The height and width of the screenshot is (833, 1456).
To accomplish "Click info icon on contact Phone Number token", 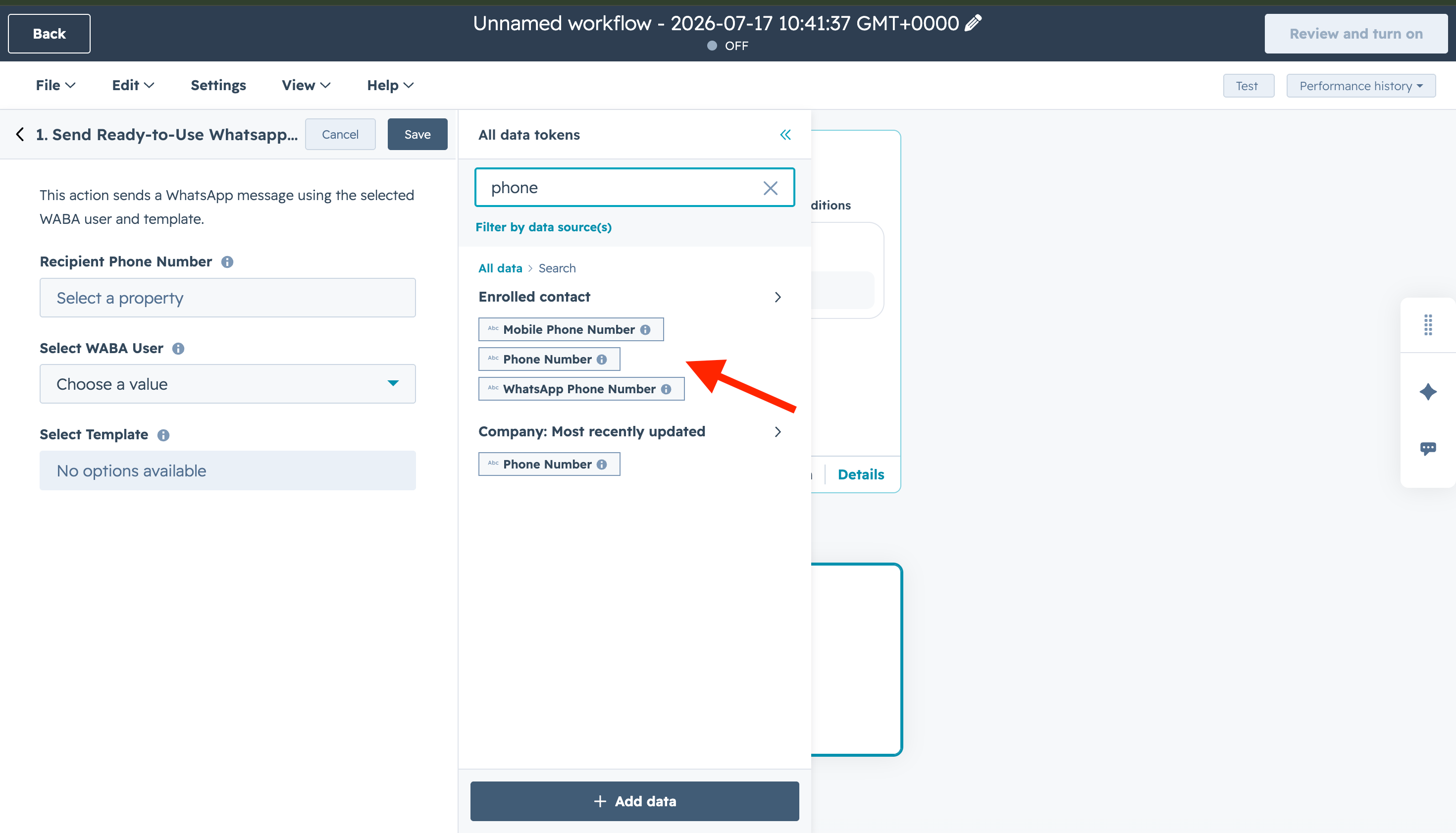I will 601,359.
